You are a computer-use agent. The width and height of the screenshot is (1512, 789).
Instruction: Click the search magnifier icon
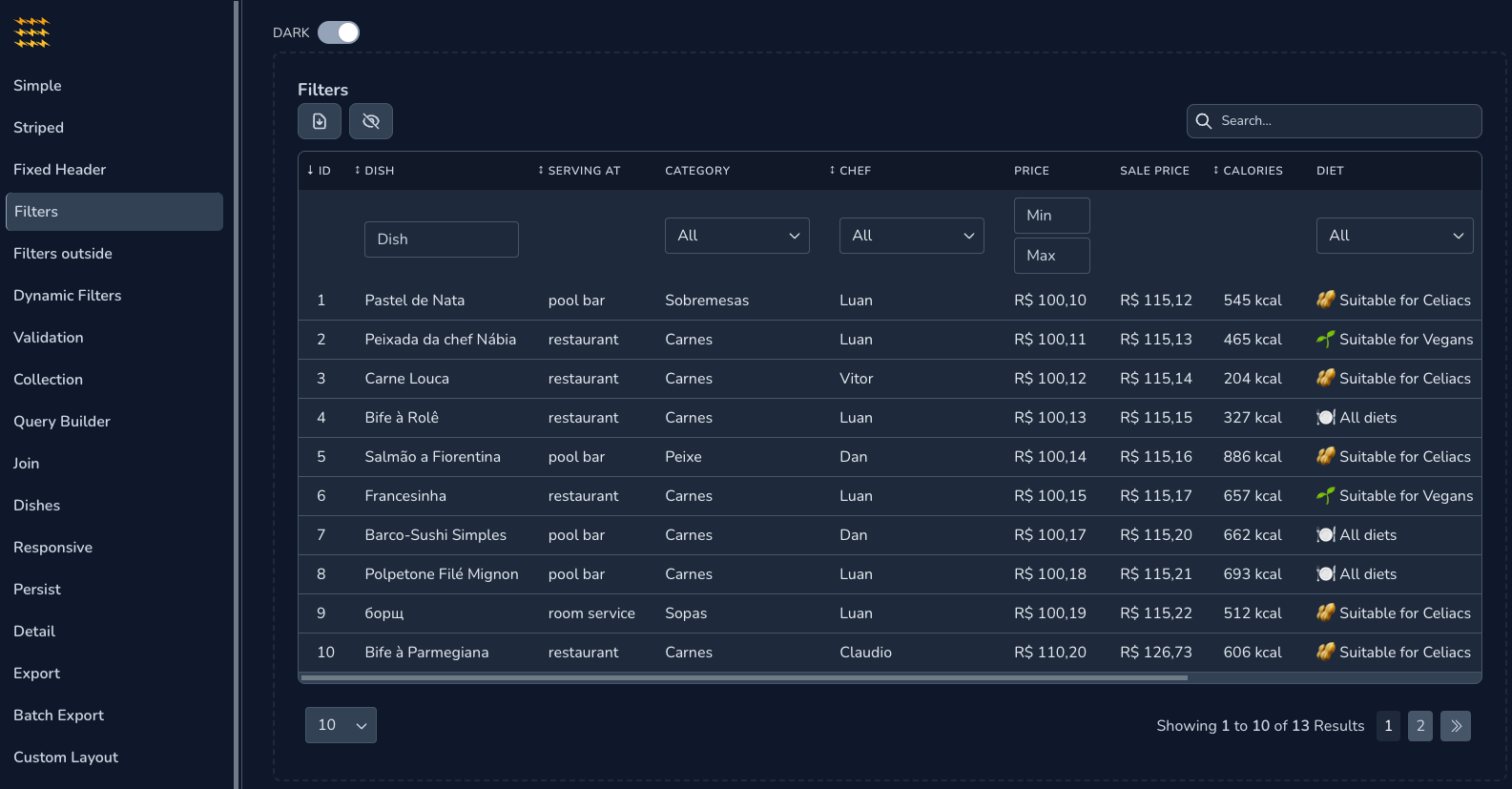pyautogui.click(x=1204, y=121)
